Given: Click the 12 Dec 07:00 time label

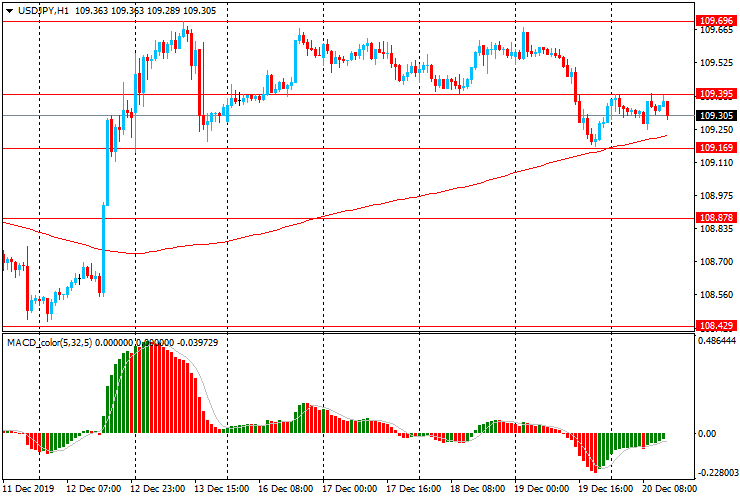Looking at the screenshot, I should click(x=93, y=488).
